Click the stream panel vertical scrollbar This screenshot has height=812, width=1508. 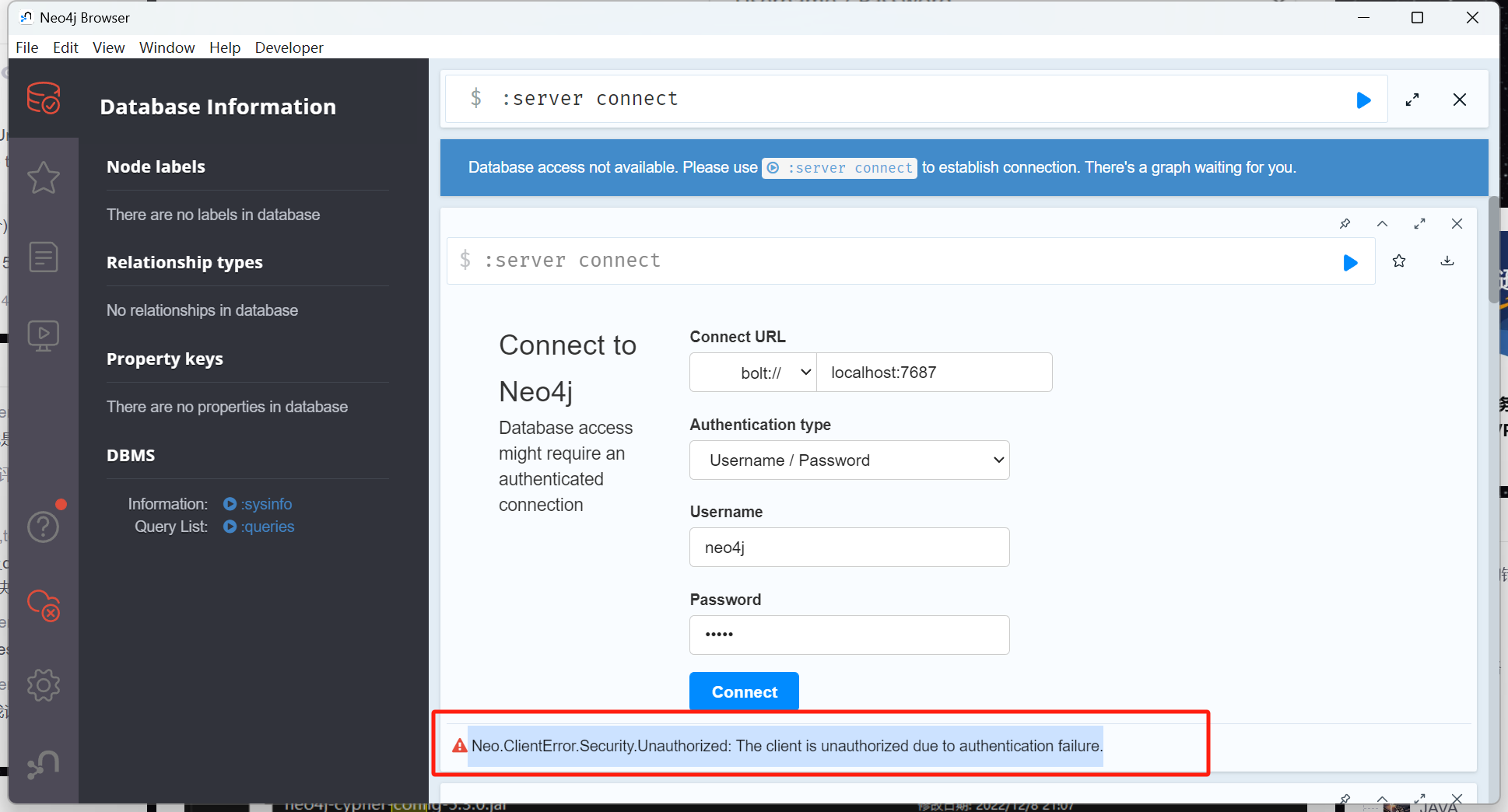pos(1493,249)
